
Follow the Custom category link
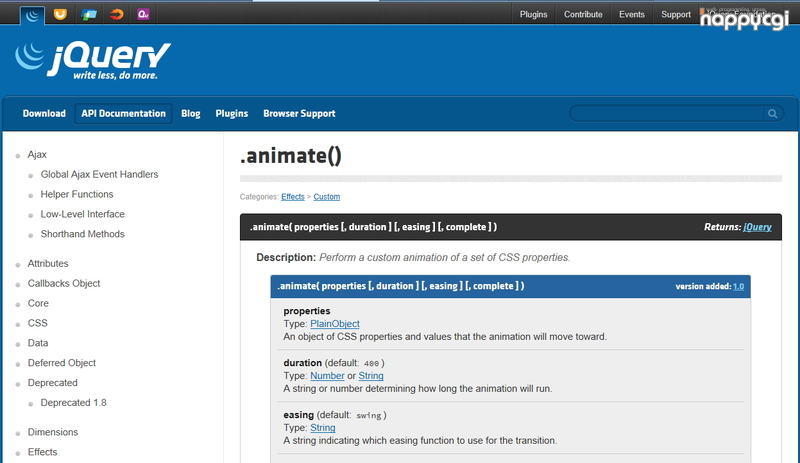(x=327, y=197)
